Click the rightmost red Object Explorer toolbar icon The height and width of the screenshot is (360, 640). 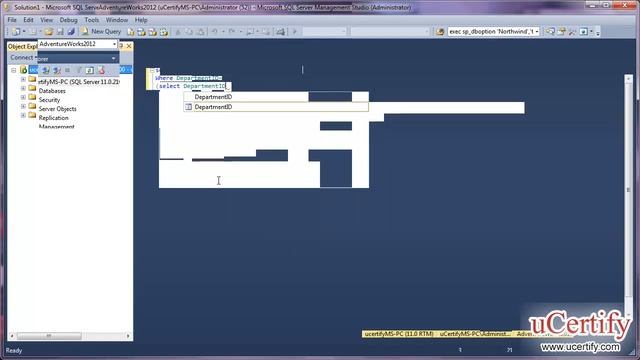pyautogui.click(x=101, y=71)
